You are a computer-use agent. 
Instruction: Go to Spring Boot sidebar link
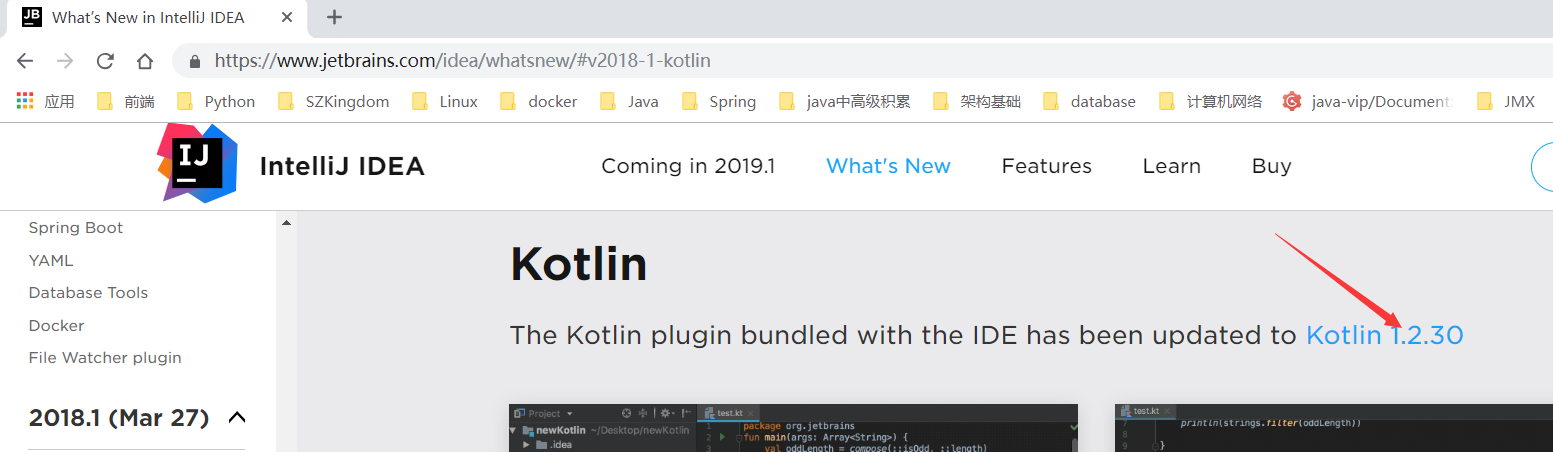point(76,228)
